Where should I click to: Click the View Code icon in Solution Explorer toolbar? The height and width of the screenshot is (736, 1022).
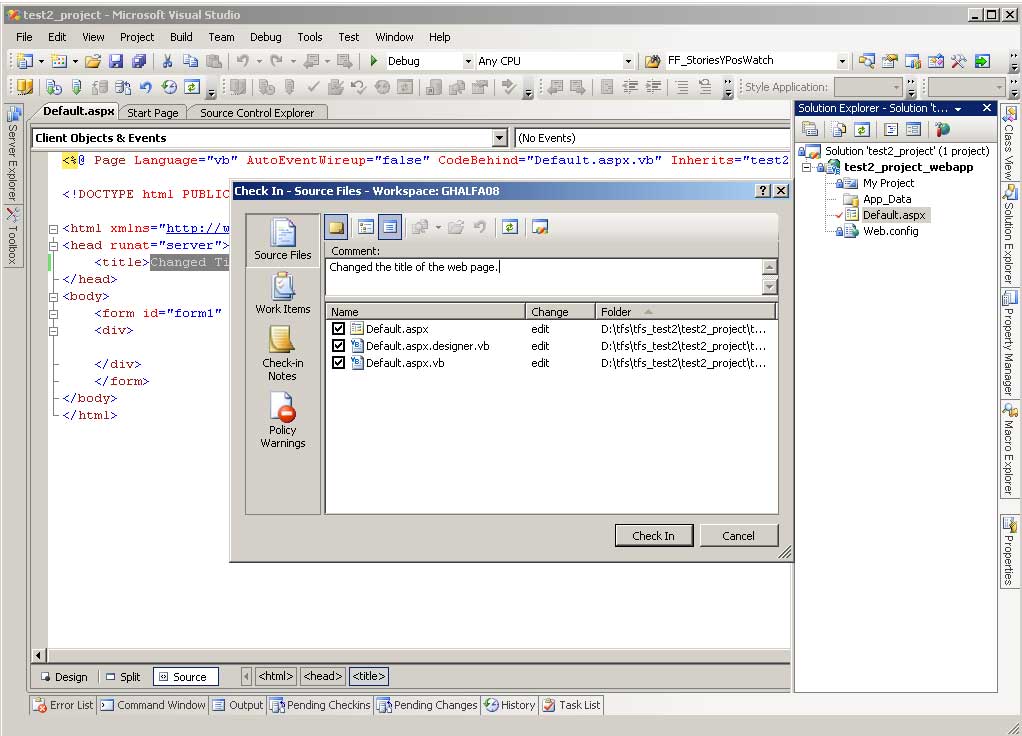click(x=891, y=130)
